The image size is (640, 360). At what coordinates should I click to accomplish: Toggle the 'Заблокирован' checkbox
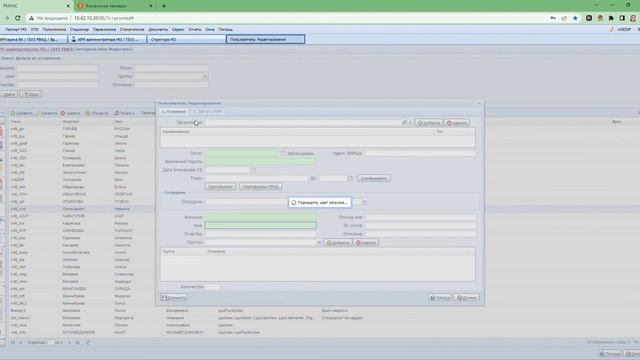[283, 153]
